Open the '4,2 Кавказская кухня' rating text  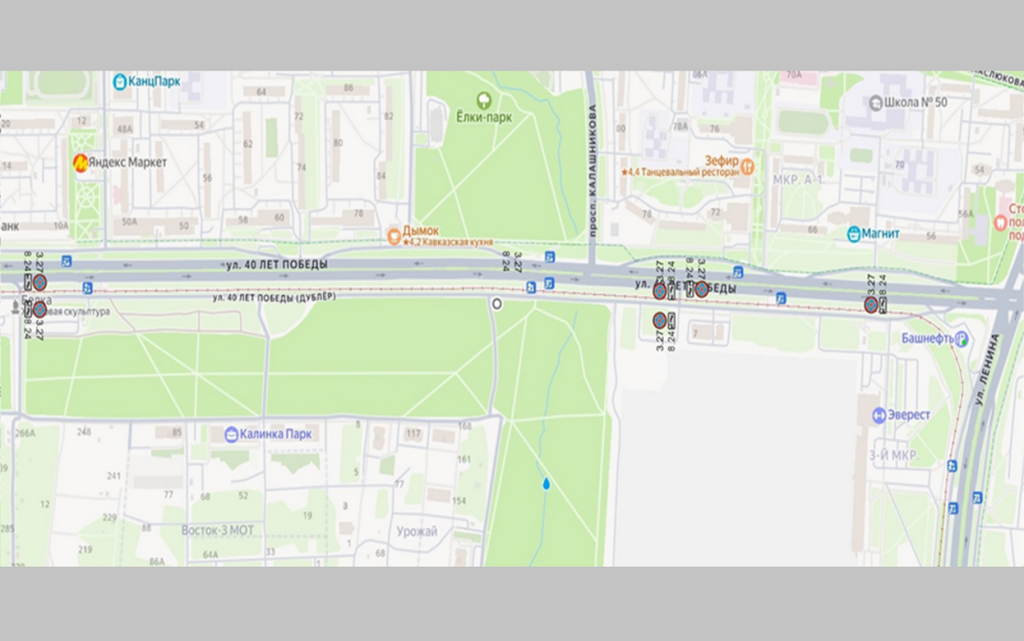[x=448, y=242]
